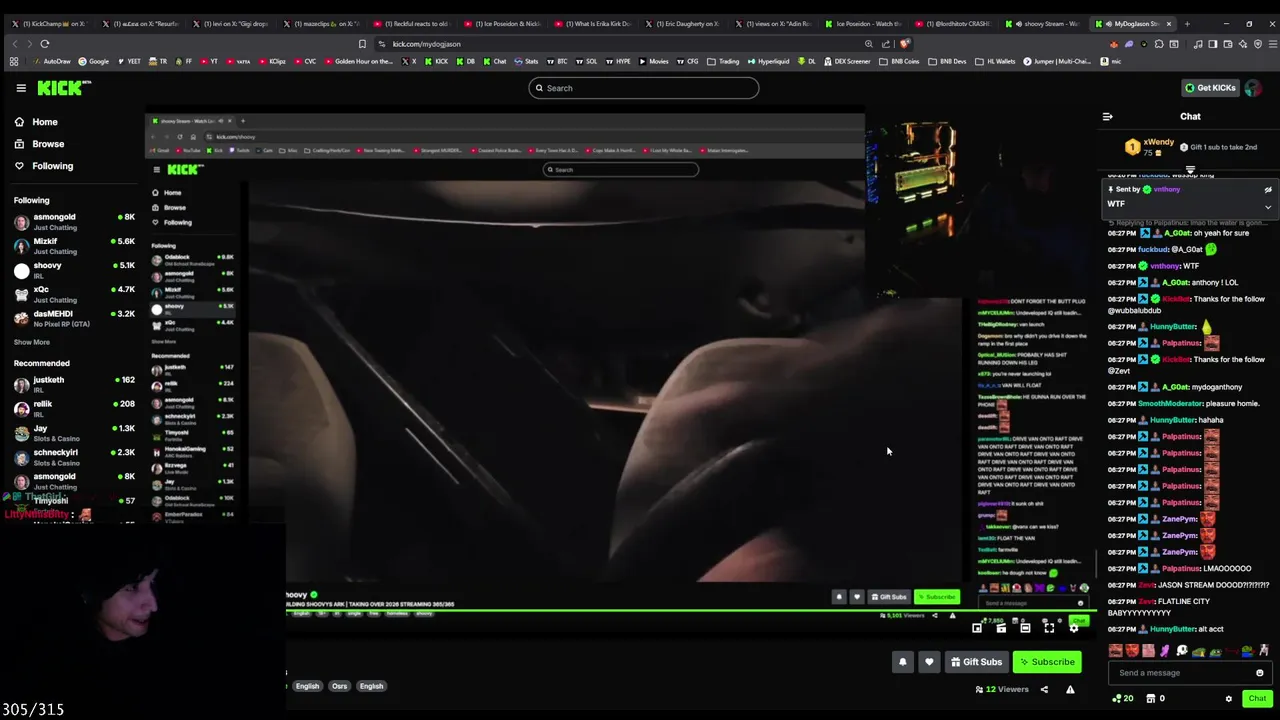Report the stream with warning triangle icon
Image resolution: width=1280 pixels, height=720 pixels.
tap(1070, 689)
